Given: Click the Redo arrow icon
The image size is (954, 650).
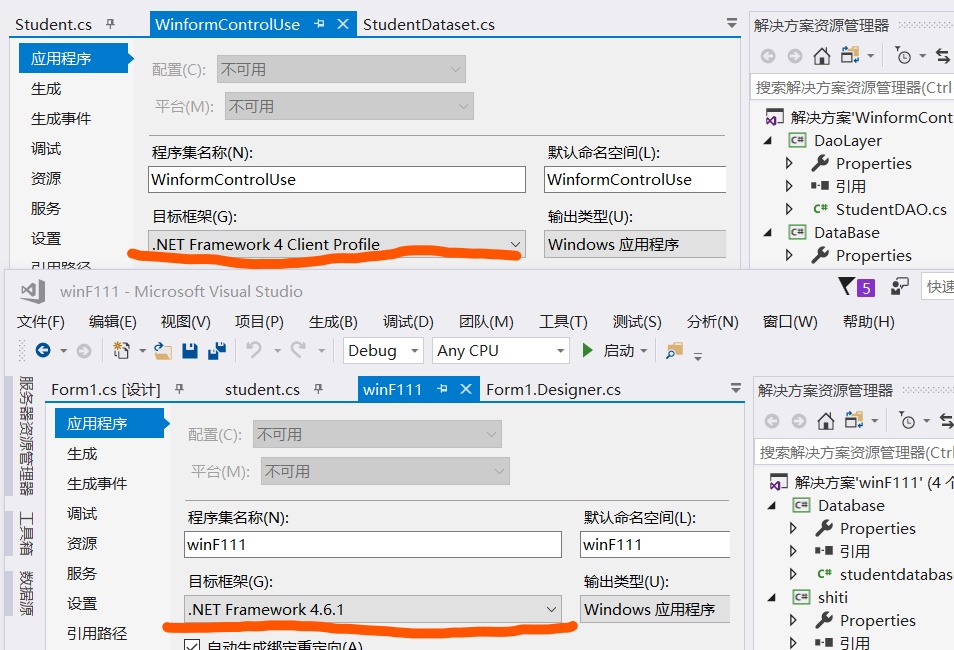Looking at the screenshot, I should point(298,350).
